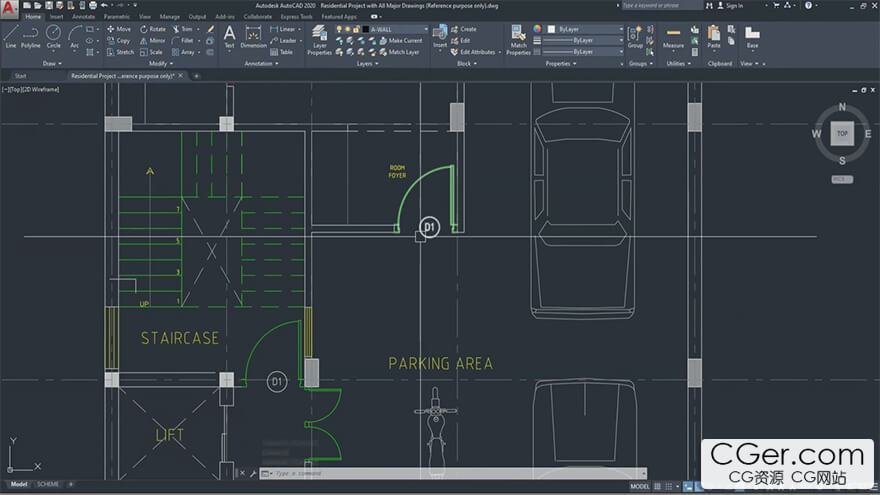Activate the Rotate command
This screenshot has height=495, width=880.
(153, 29)
